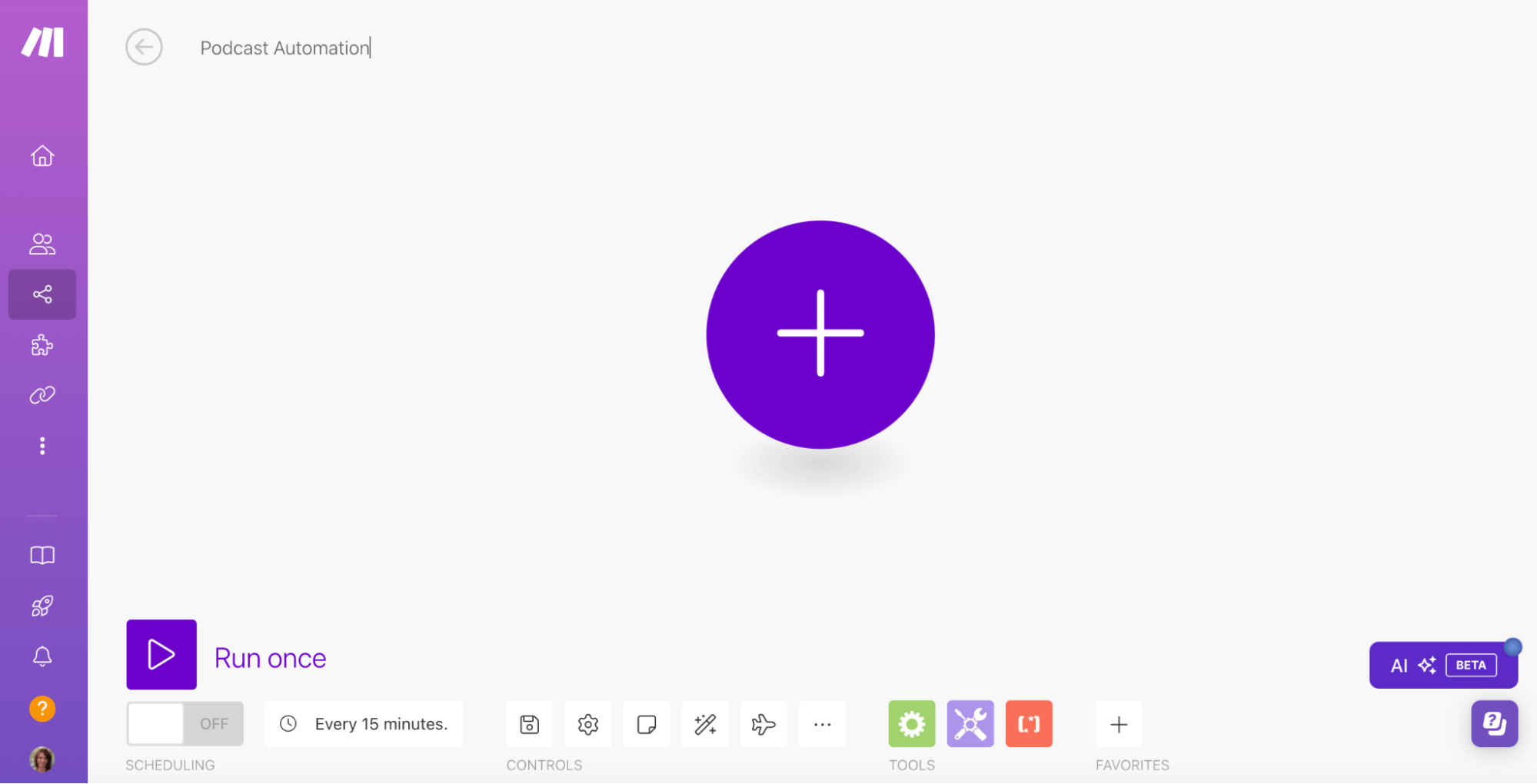Image resolution: width=1537 pixels, height=784 pixels.
Task: Expand More options (three vertical dots) in sidebar
Action: pyautogui.click(x=42, y=447)
